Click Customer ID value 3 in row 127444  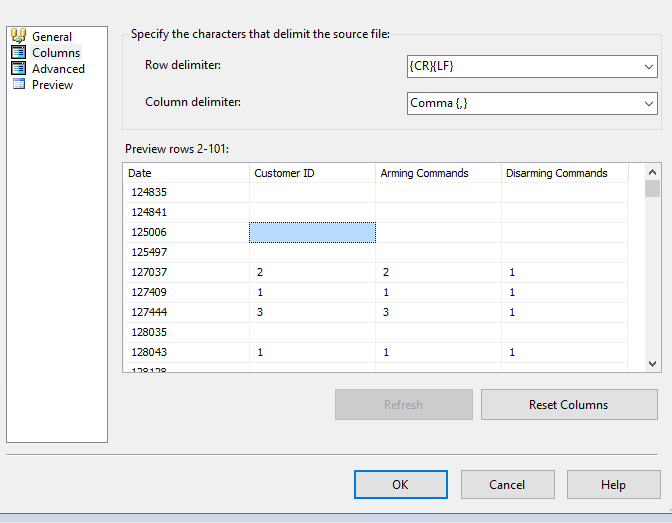coord(312,313)
